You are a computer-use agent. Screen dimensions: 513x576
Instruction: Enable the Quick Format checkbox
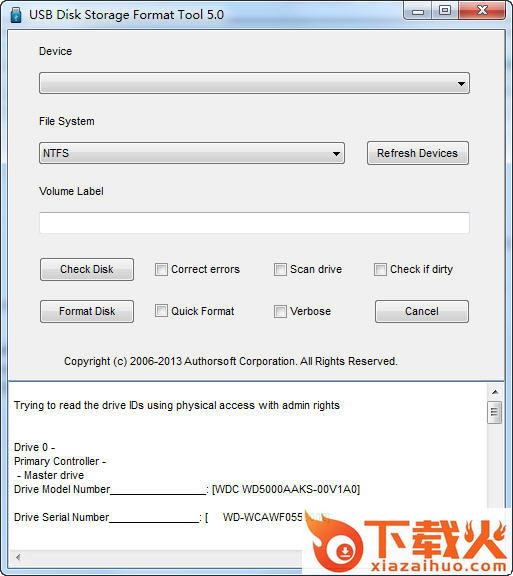click(x=161, y=311)
